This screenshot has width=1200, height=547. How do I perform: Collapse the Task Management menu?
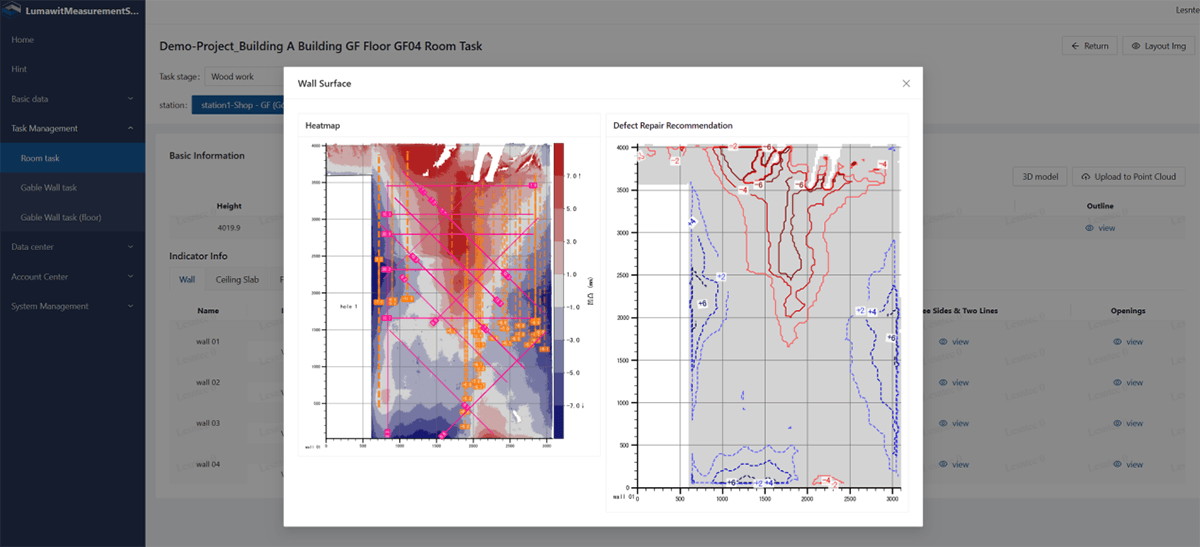(x=72, y=128)
